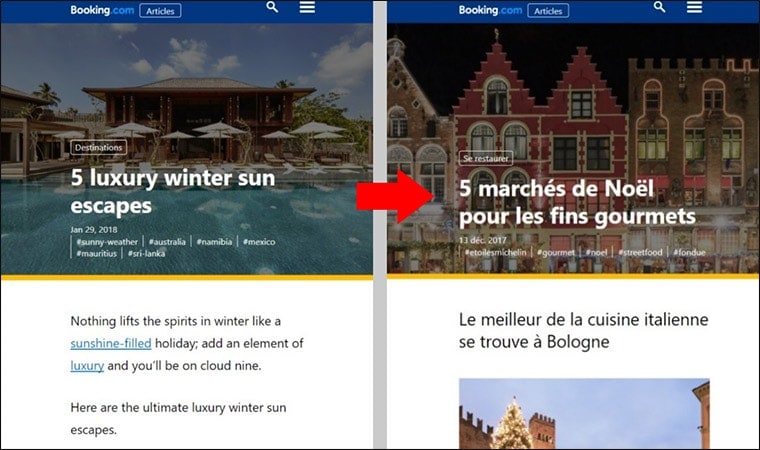Screen dimensions: 760x450
Task: Open the hamburger menu in right page header
Action: point(695,7)
